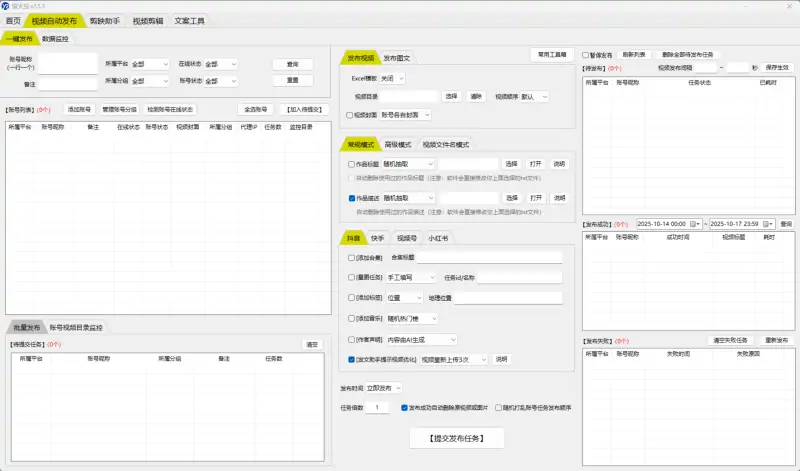This screenshot has height=471, width=800.
Task: Click the 任务倍数 input field
Action: point(377,408)
